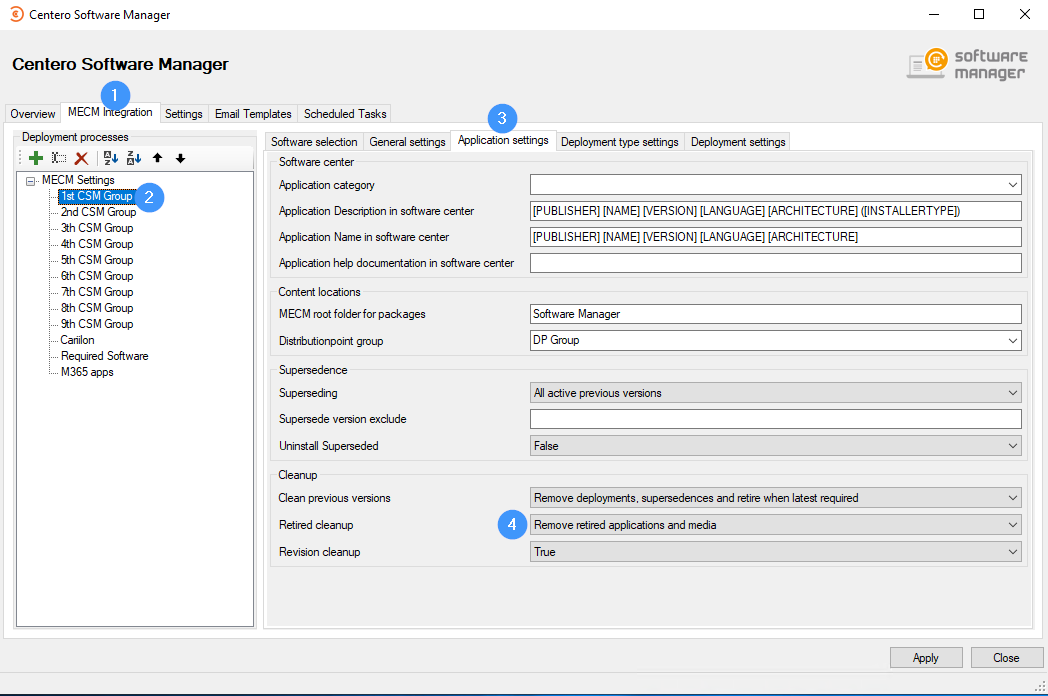The height and width of the screenshot is (696, 1048).
Task: Click the green plus add deployment process icon
Action: click(36, 158)
